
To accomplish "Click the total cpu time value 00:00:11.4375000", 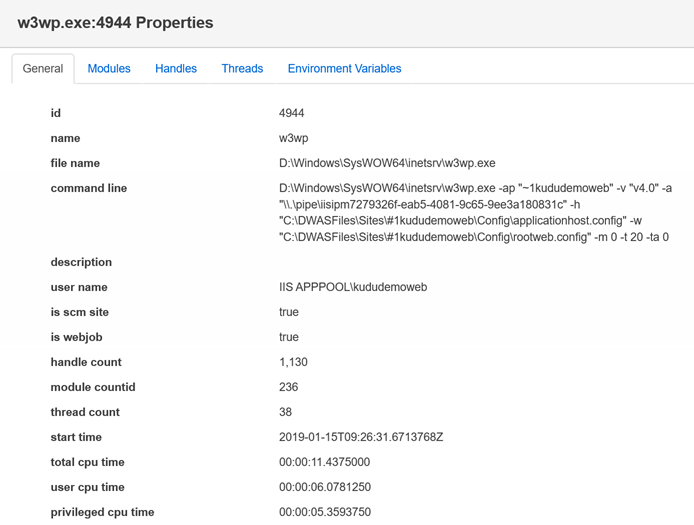I will tap(324, 462).
